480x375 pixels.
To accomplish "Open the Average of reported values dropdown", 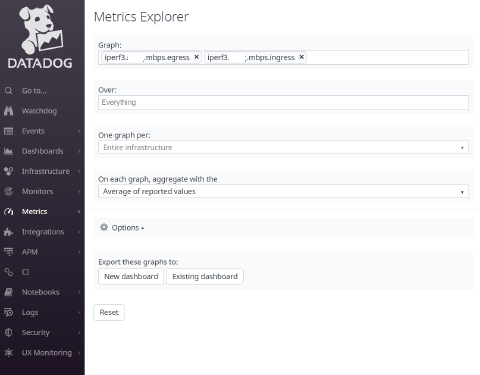I will (283, 191).
